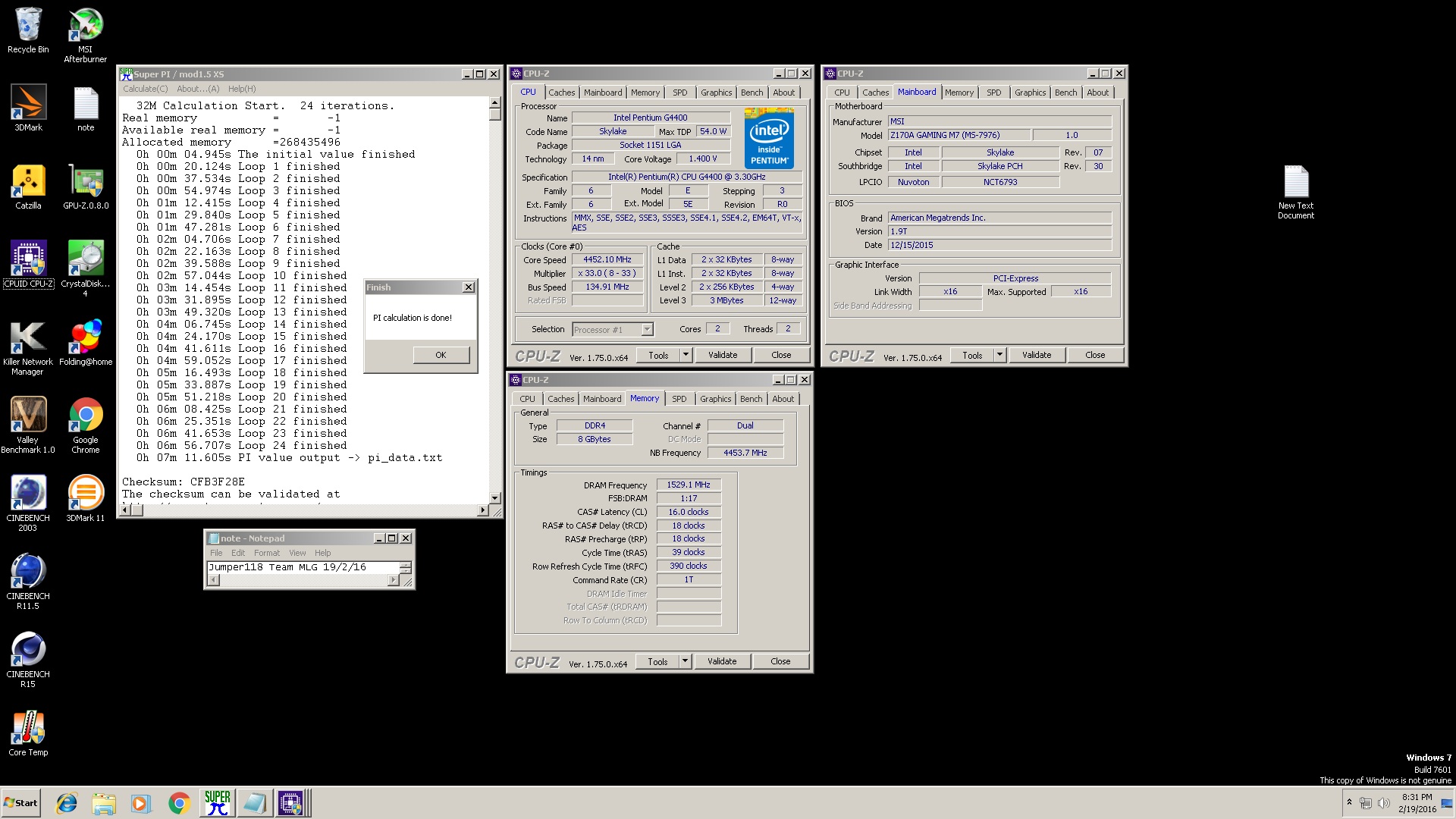Open Valley Benchmark 1.0 icon
The width and height of the screenshot is (1456, 819).
tap(28, 425)
